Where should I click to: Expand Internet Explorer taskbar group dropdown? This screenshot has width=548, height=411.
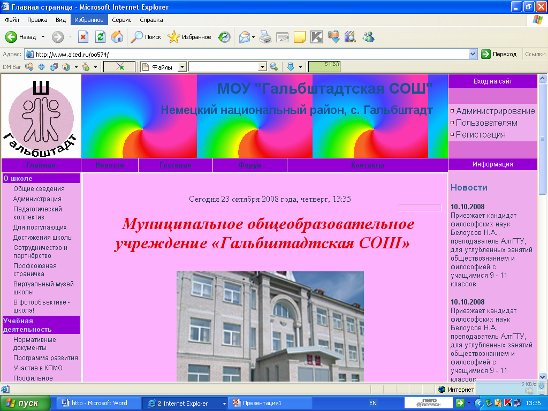pyautogui.click(x=224, y=403)
